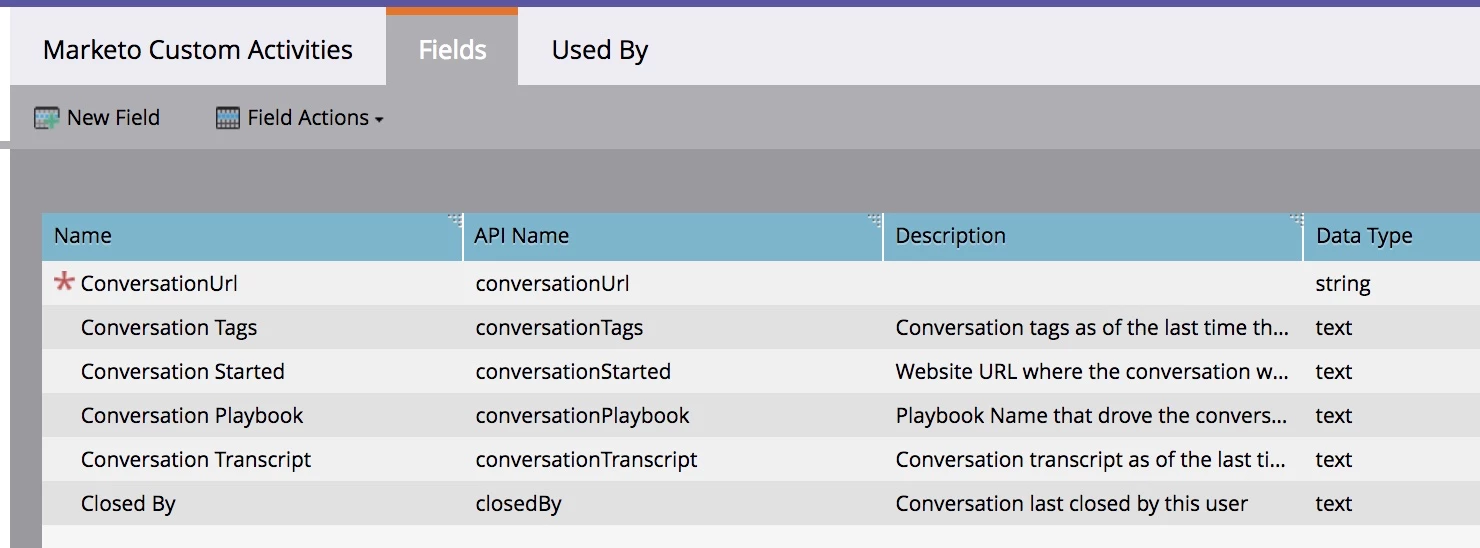Click the 'string' data type cell
1480x548 pixels.
pyautogui.click(x=1343, y=284)
